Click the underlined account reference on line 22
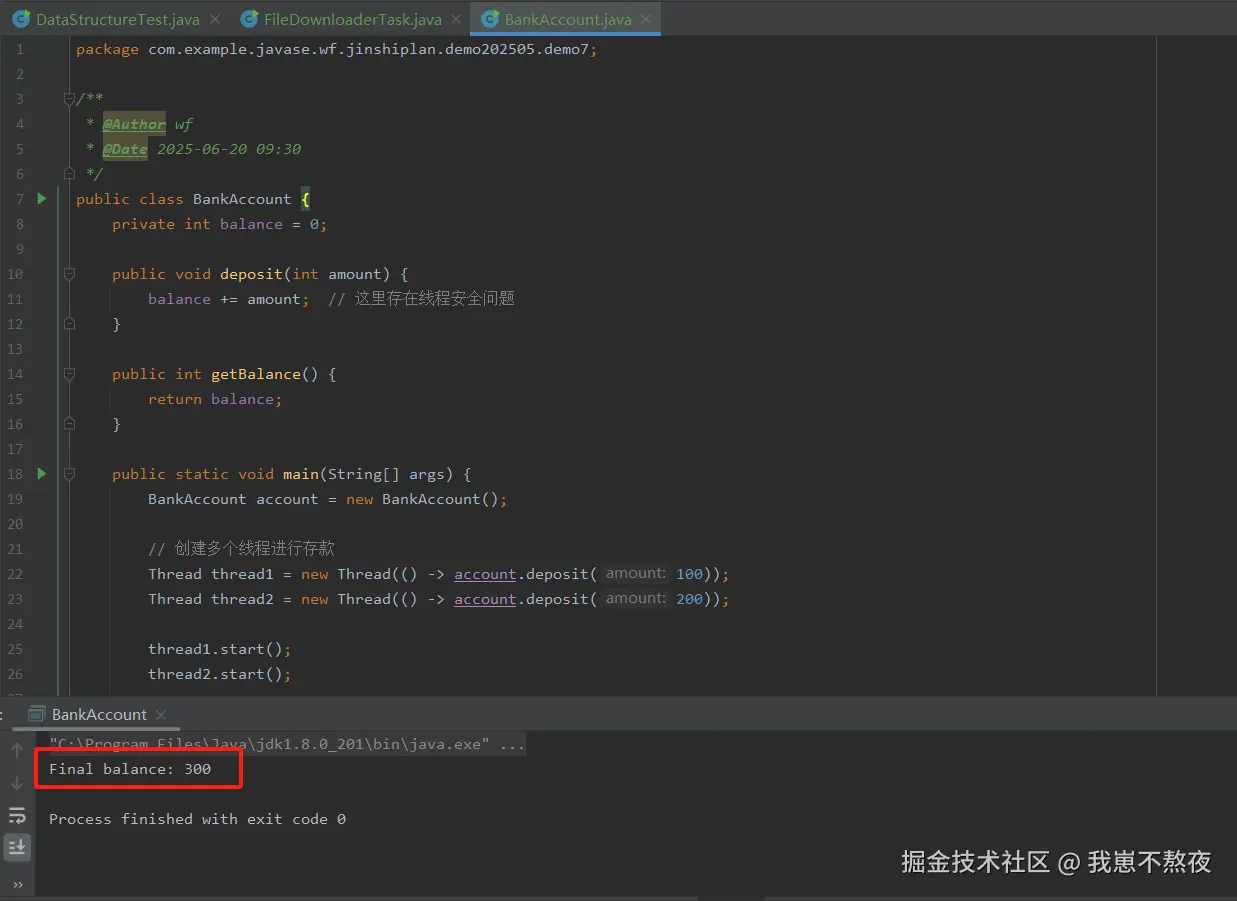The height and width of the screenshot is (901, 1237). click(x=485, y=574)
